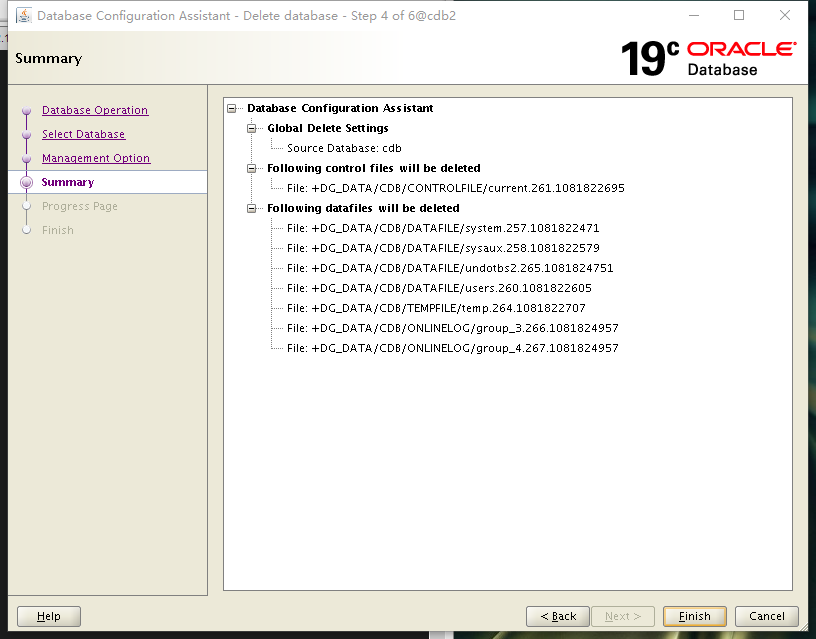Select the undotbs2.265.1081824751 datafile row
Screen dimensions: 816x639
450,268
